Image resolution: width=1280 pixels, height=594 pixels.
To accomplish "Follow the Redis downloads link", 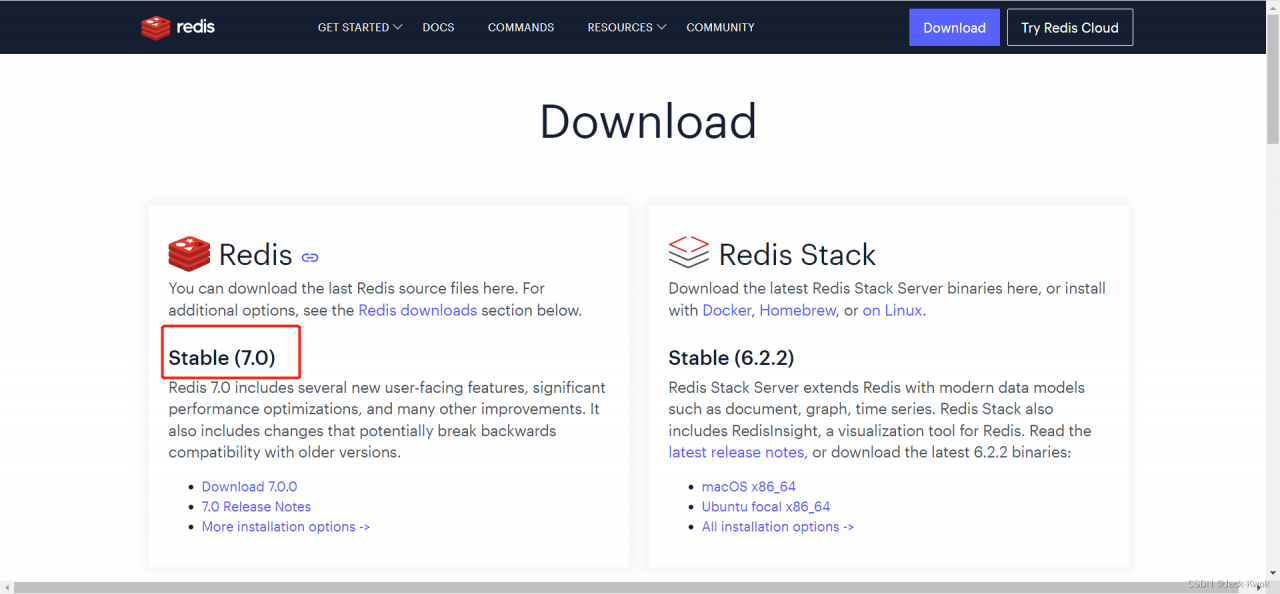I will pyautogui.click(x=418, y=310).
